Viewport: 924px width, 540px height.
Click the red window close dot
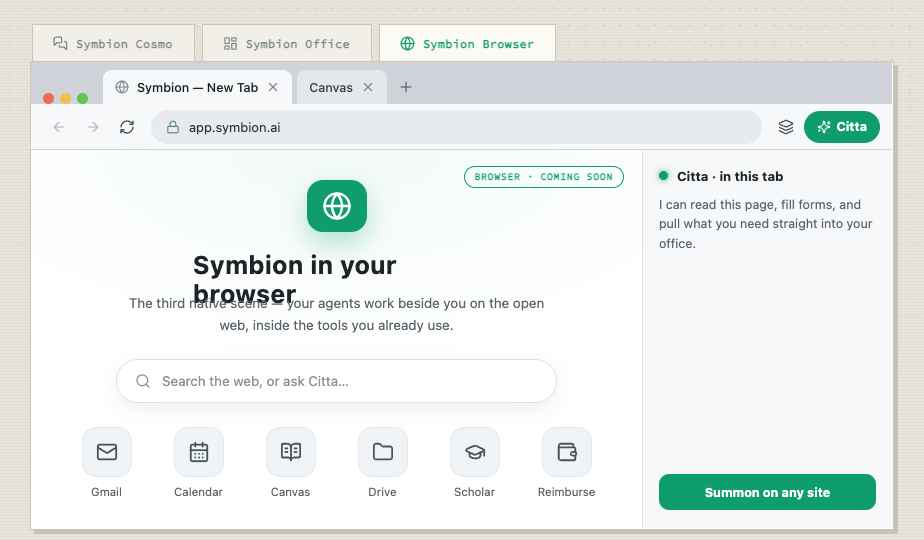[x=49, y=98]
